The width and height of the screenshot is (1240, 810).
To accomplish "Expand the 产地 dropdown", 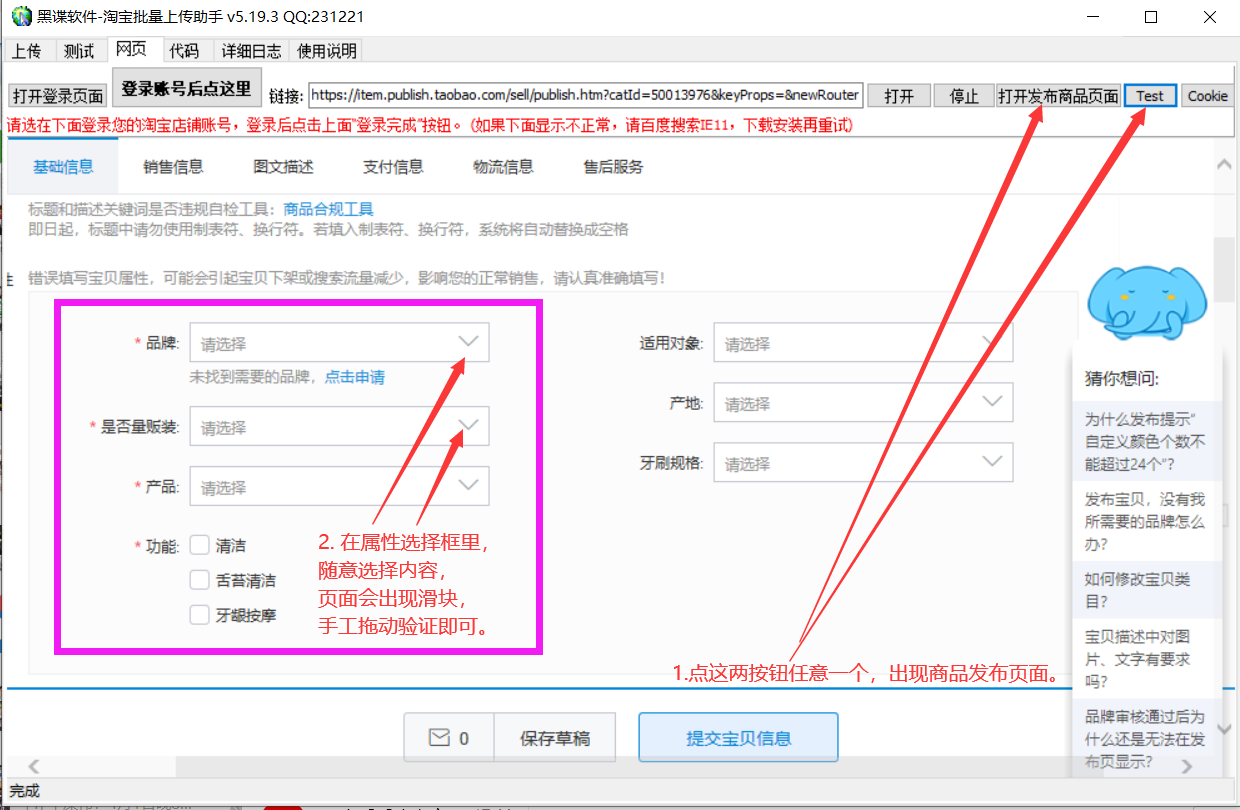I will (x=863, y=403).
